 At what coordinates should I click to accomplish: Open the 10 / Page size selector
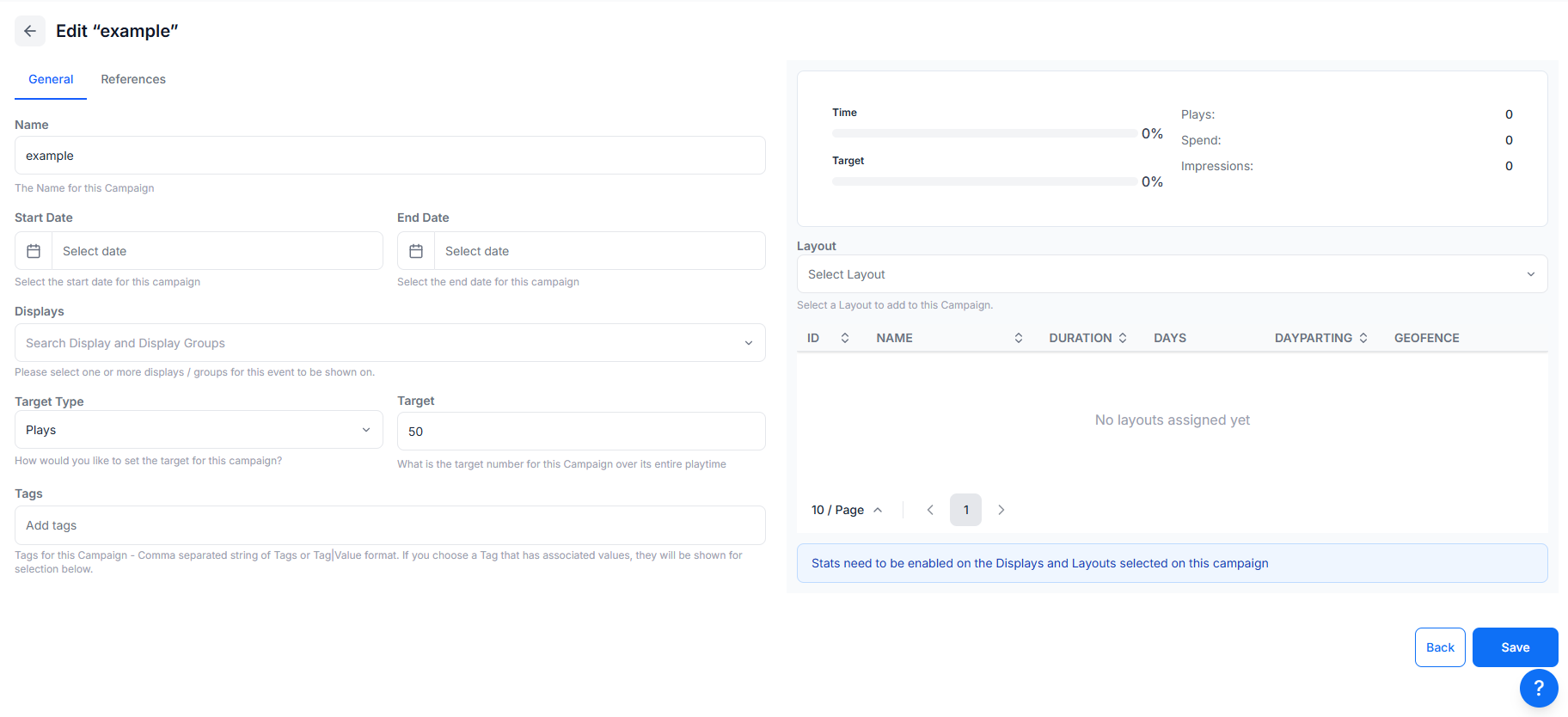[x=847, y=510]
